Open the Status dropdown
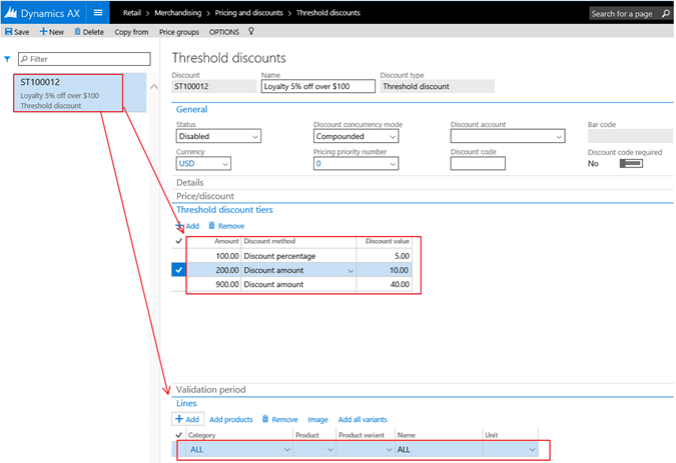Viewport: 676px width, 463px height. point(218,136)
